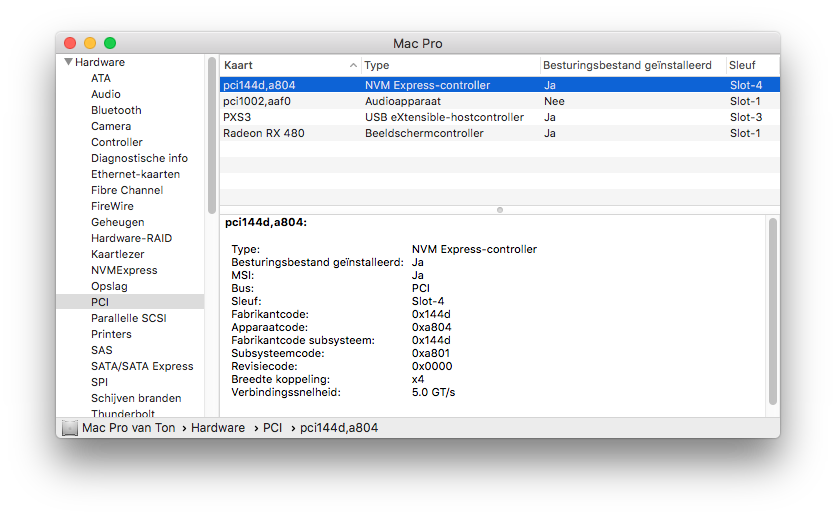The height and width of the screenshot is (518, 836).
Task: Click Mac Pro van Ton in path bar
Action: coord(128,428)
